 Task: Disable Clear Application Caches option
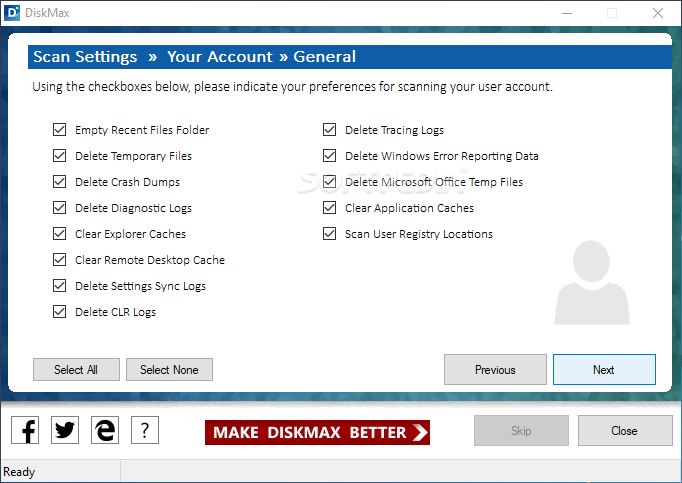(330, 208)
